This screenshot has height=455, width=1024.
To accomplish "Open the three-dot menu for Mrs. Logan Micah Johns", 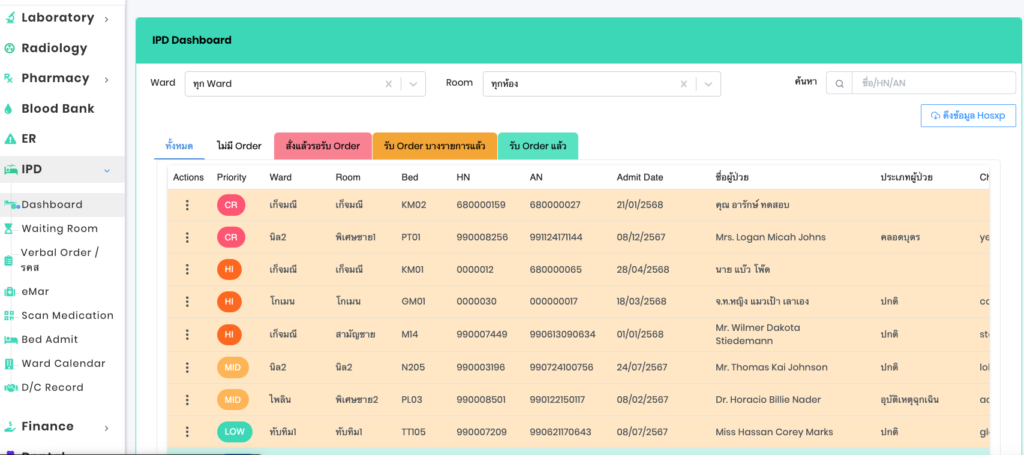I will pos(186,237).
